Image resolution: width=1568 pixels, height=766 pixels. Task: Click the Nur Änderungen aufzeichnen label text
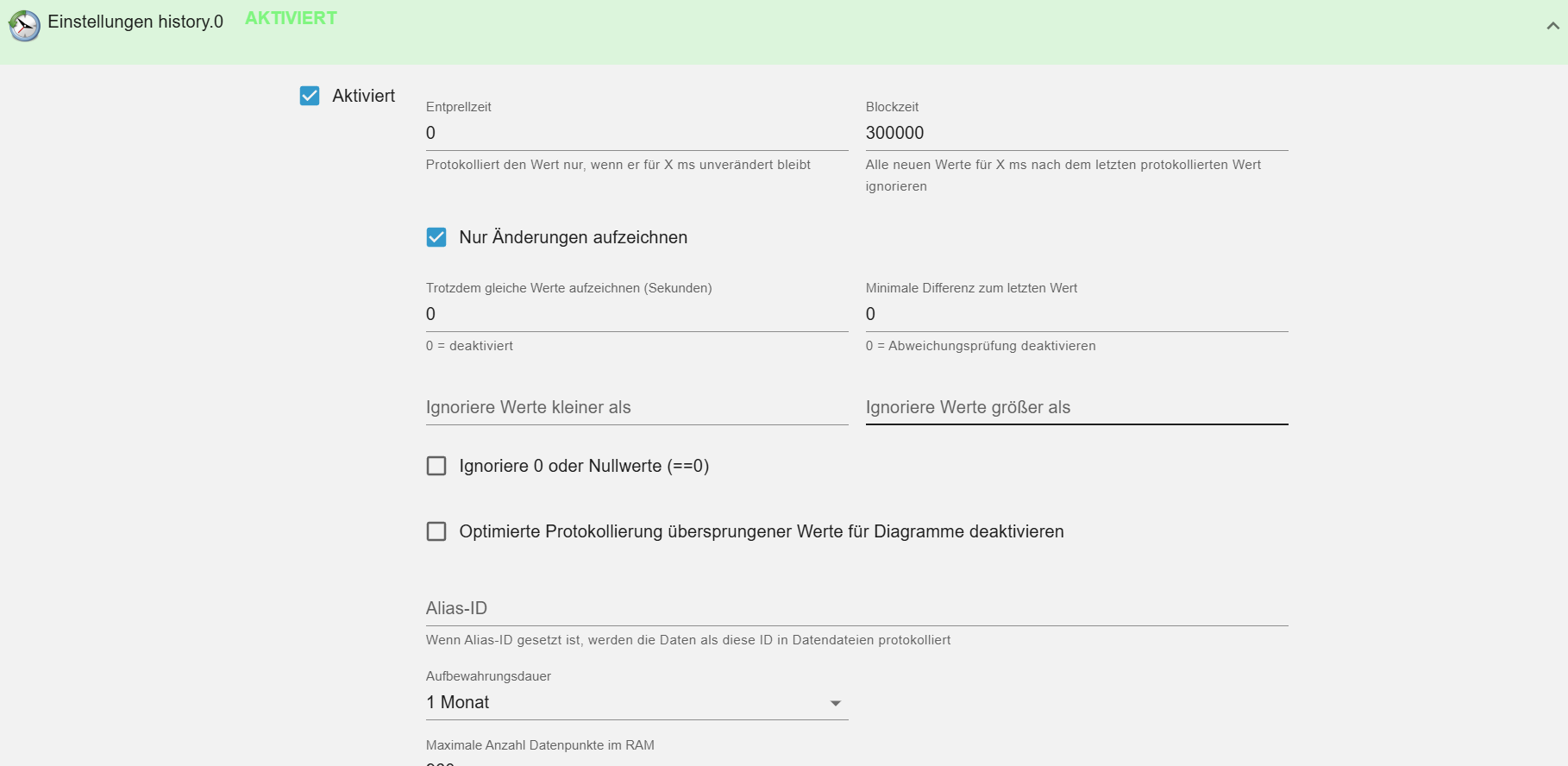pos(573,237)
